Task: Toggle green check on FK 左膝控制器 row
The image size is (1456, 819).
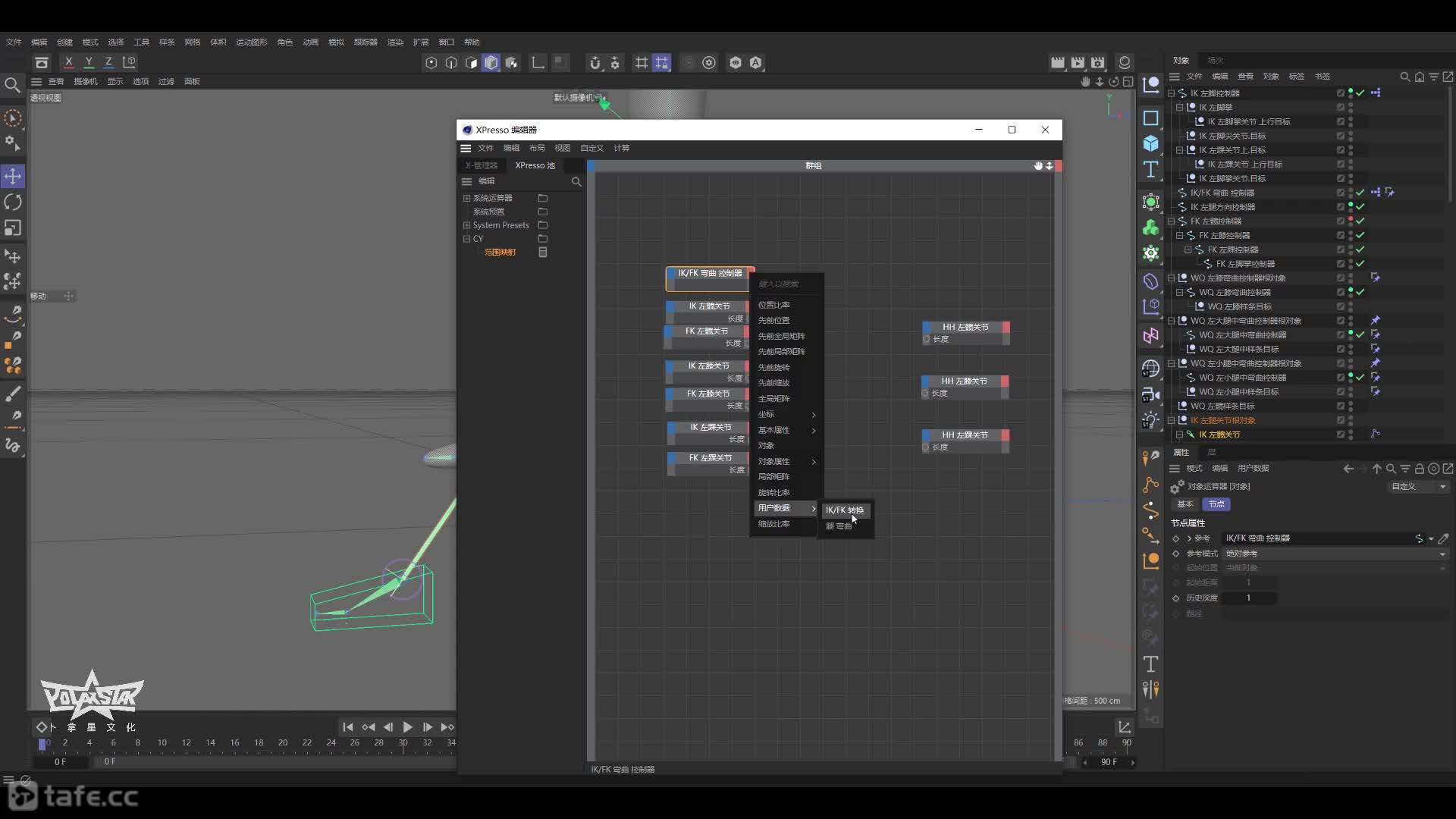Action: click(x=1360, y=235)
